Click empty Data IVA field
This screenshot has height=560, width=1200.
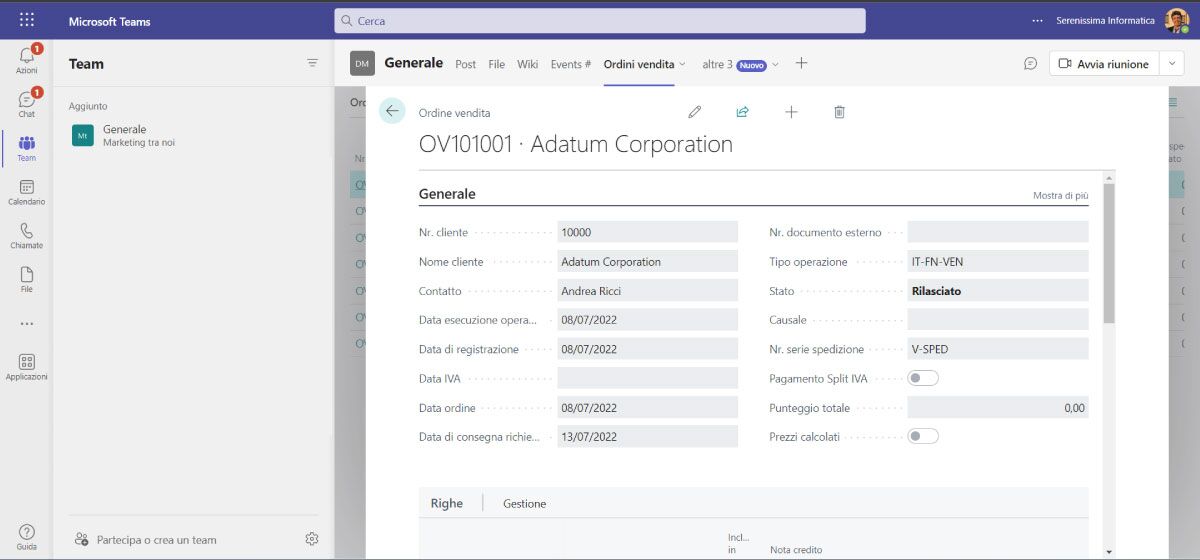pyautogui.click(x=647, y=378)
